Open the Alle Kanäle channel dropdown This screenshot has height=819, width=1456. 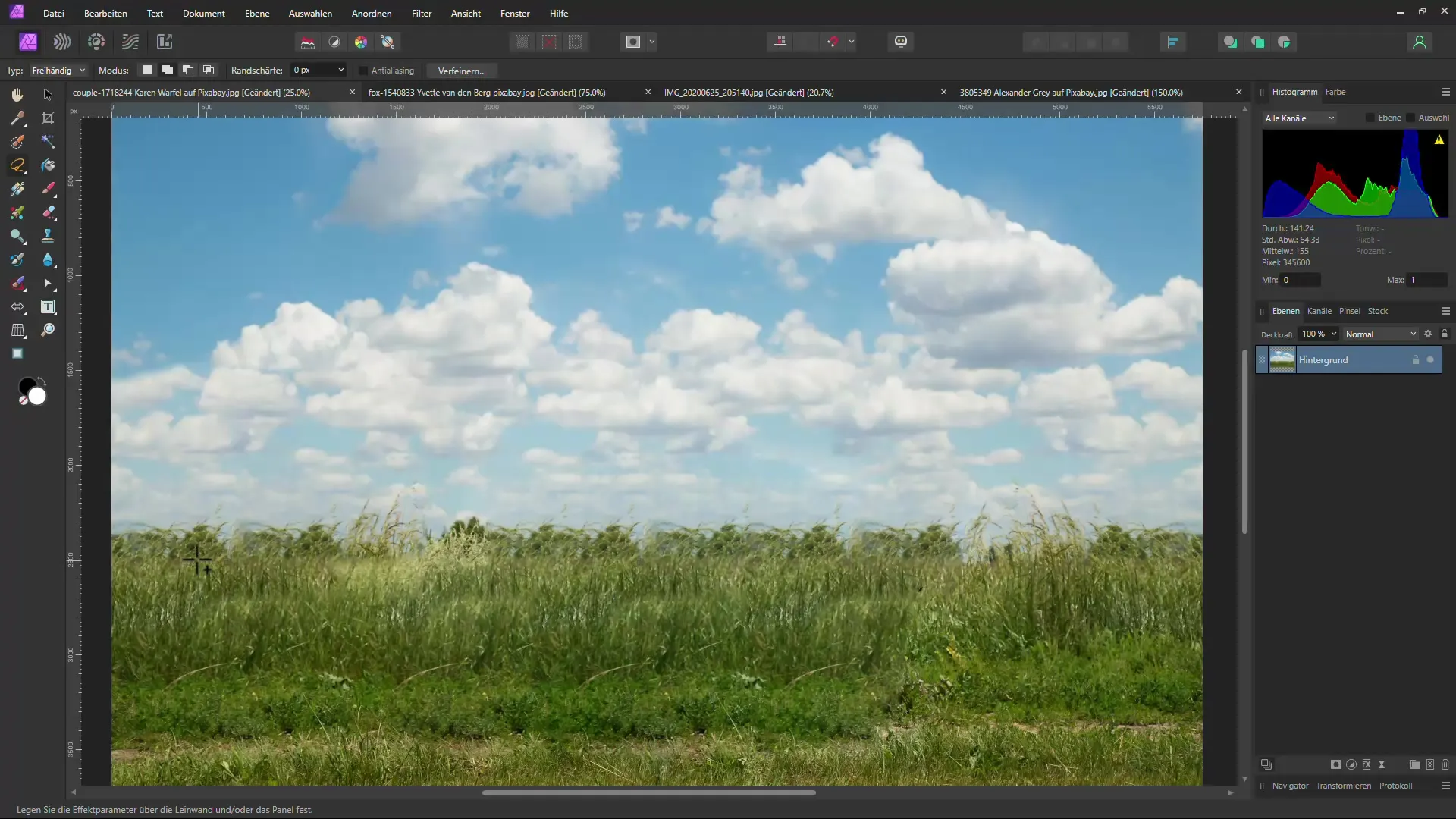(1300, 118)
